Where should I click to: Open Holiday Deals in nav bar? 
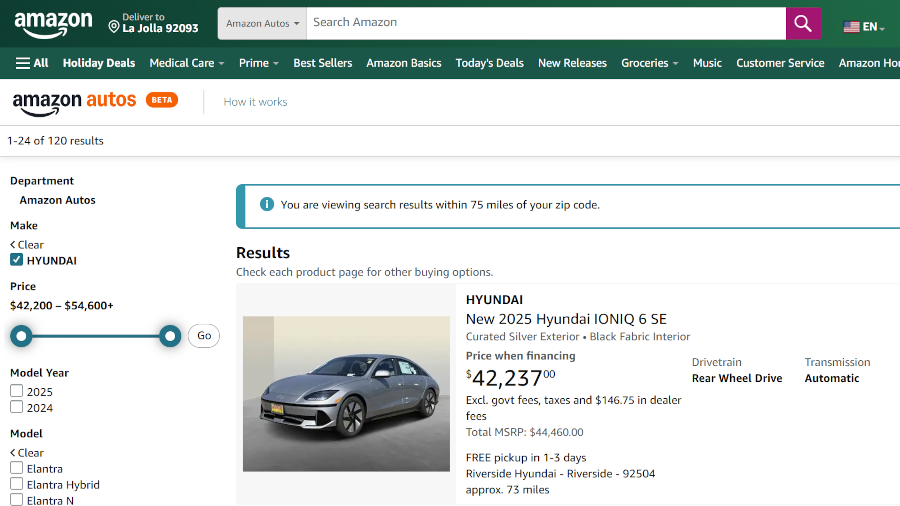99,63
